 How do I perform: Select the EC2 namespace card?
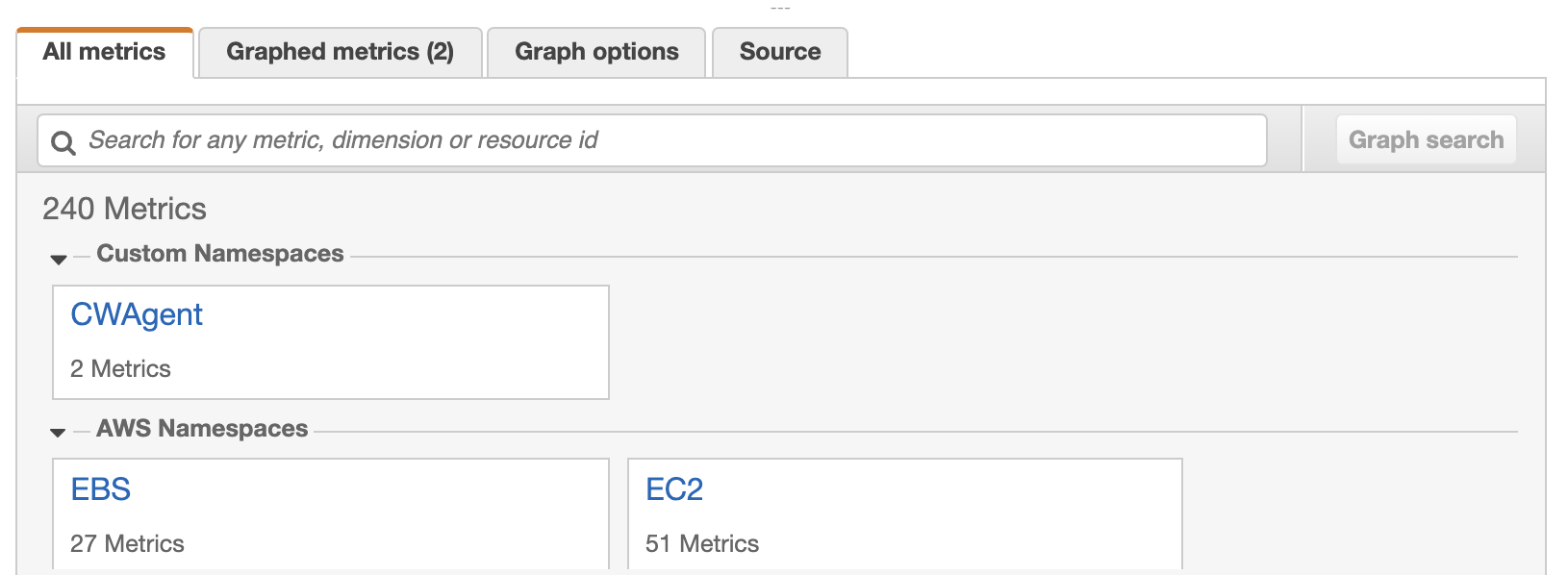click(904, 514)
